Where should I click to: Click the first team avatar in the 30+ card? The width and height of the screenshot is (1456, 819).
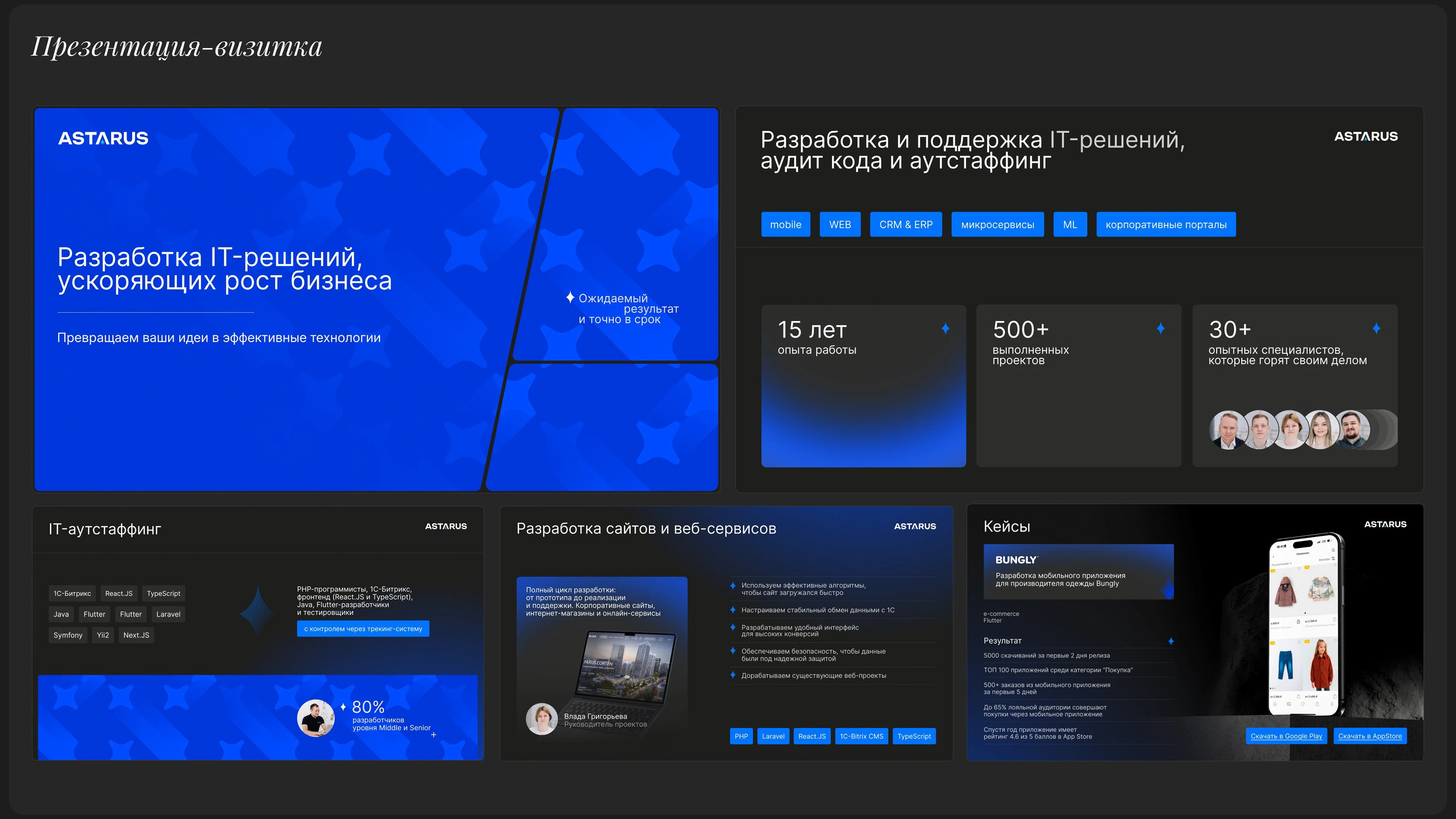[1228, 430]
